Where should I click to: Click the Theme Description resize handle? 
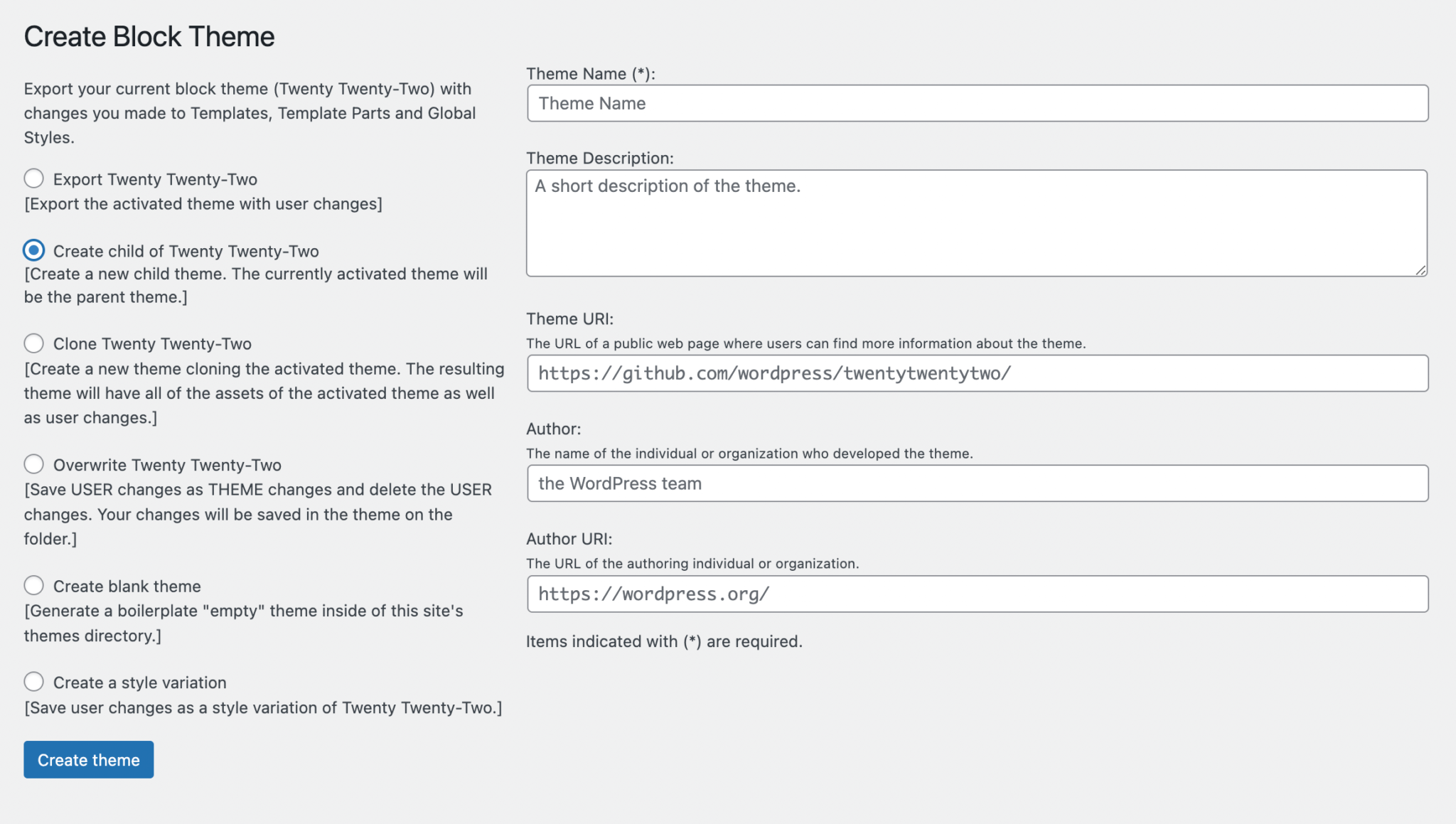1420,269
